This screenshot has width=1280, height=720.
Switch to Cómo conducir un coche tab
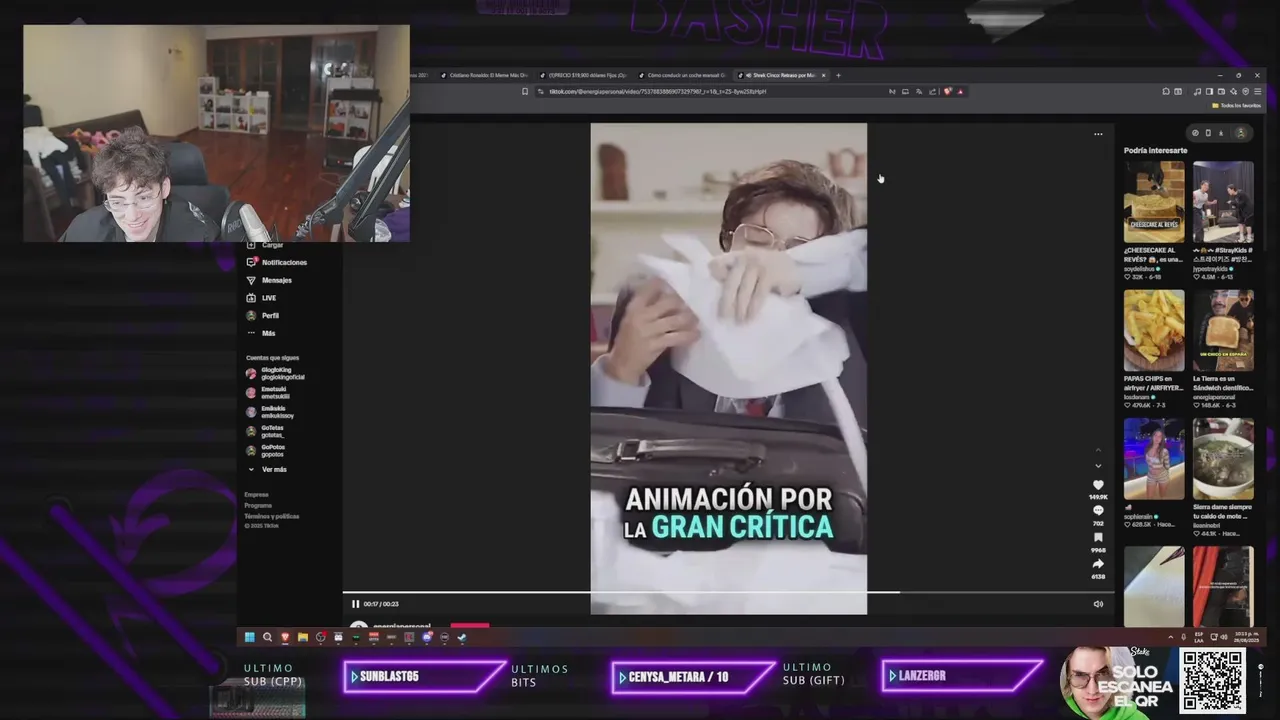[x=682, y=75]
